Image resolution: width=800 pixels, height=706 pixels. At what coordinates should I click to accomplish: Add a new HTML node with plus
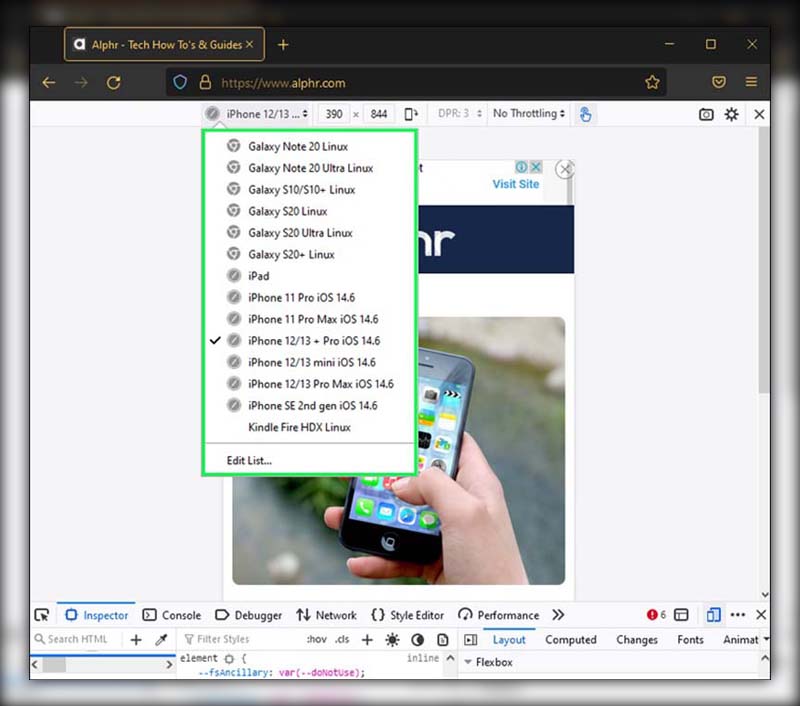tap(136, 640)
